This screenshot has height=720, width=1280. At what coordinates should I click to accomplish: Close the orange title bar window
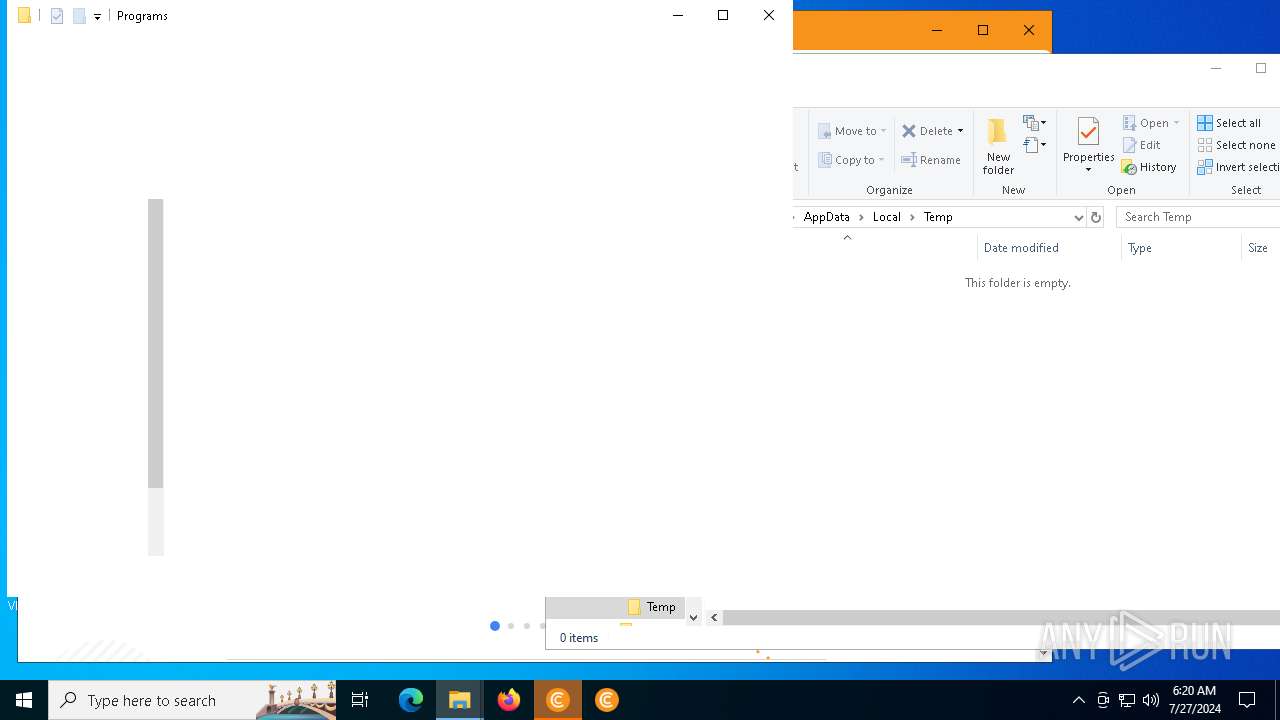(1029, 30)
